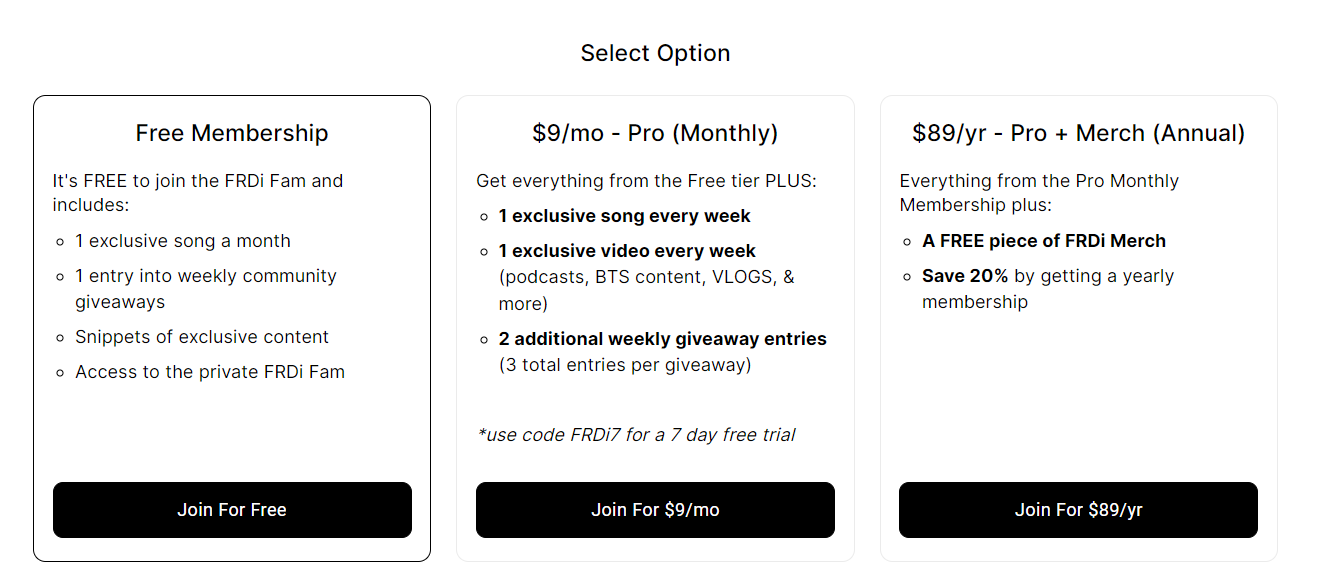
Task: Click the FRDi7 free trial code note
Action: [636, 435]
